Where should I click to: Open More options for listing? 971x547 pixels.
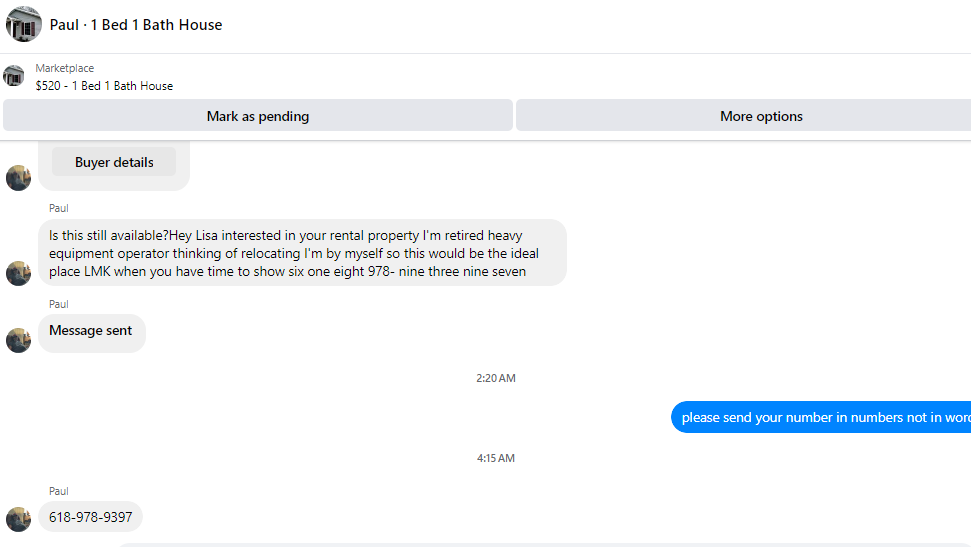(743, 116)
